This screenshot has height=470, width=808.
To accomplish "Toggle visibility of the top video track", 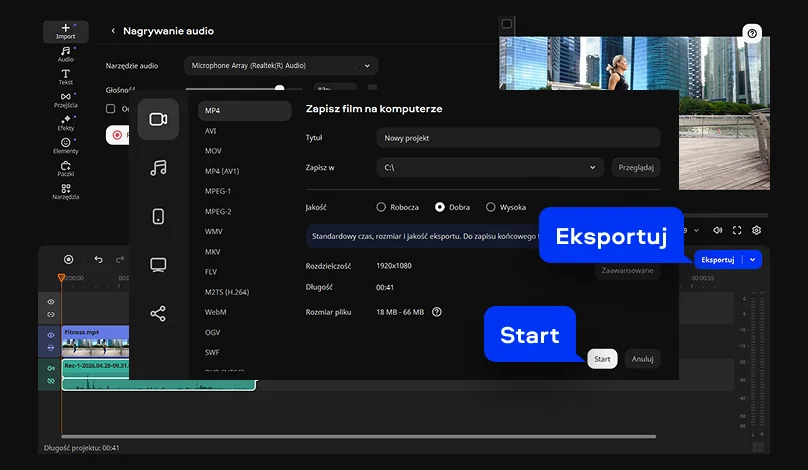I will (51, 302).
